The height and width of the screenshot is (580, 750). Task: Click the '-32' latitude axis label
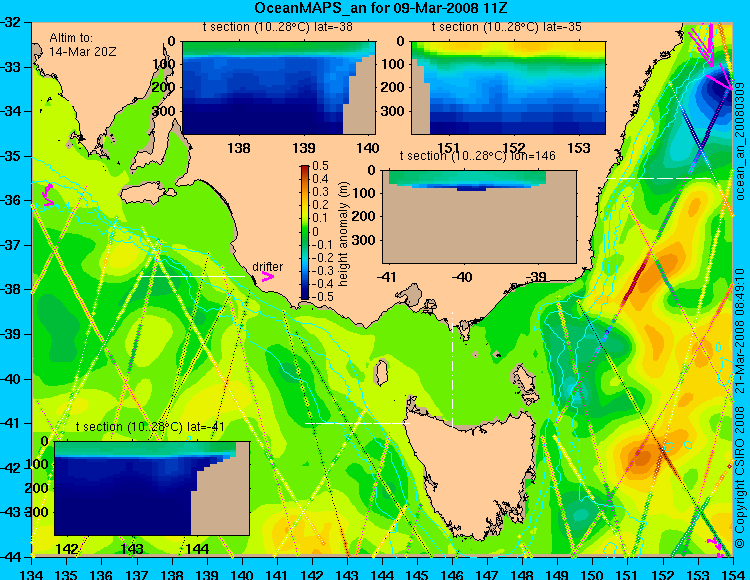(x=9, y=22)
